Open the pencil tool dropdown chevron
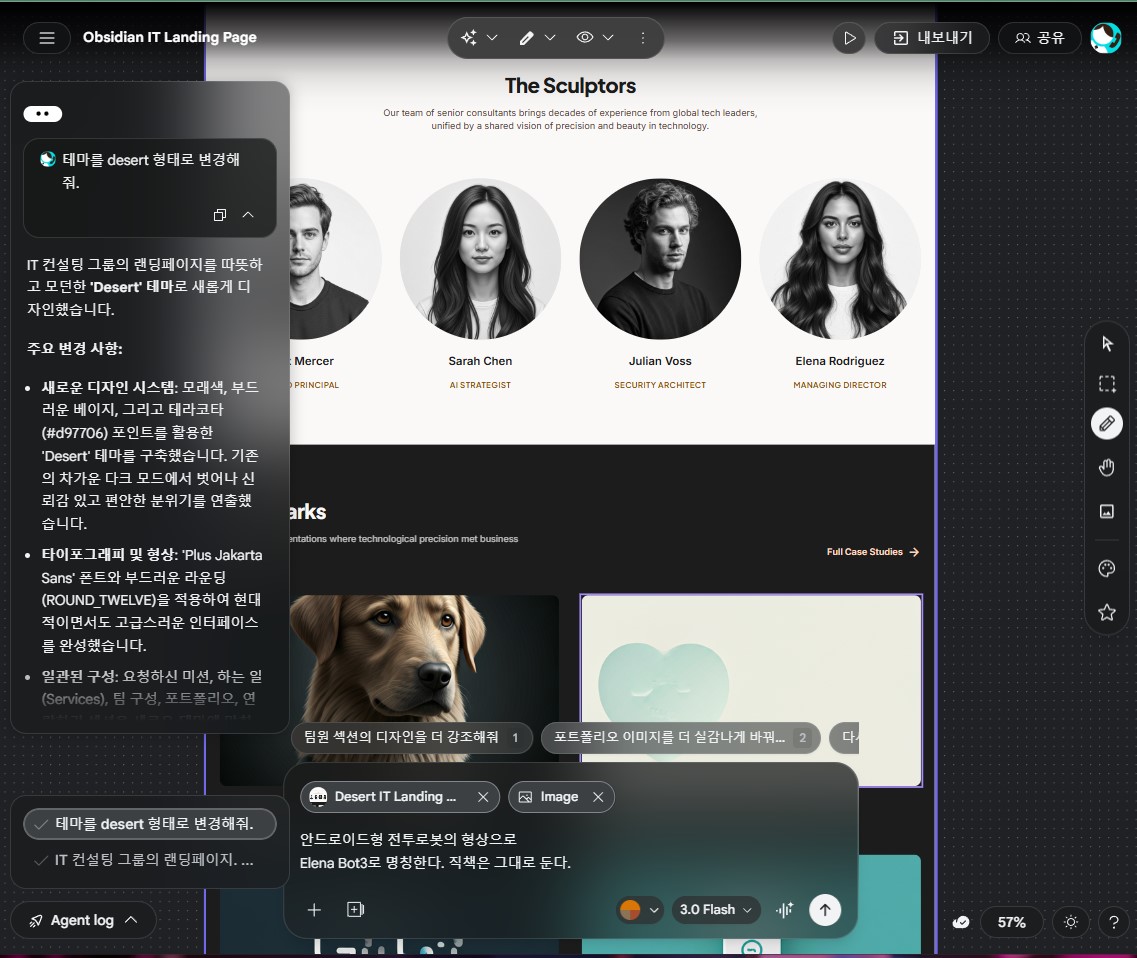Image resolution: width=1137 pixels, height=958 pixels. (550, 38)
